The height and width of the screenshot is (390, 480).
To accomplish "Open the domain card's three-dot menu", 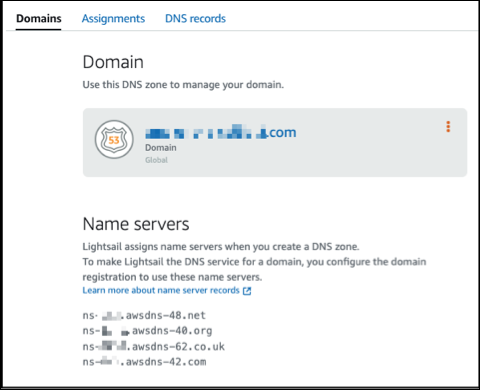I will pos(448,127).
